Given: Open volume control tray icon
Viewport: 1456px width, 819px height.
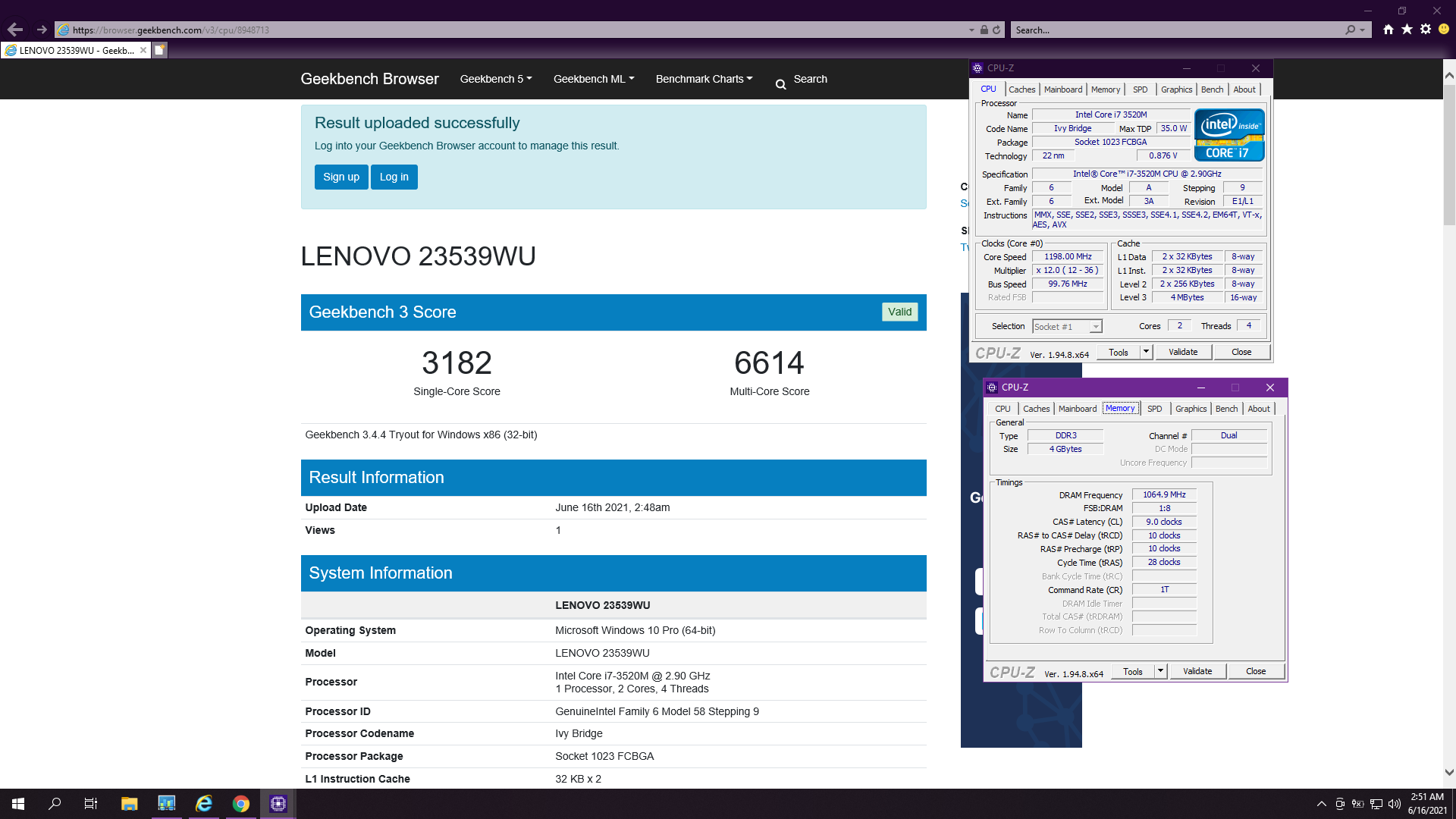Looking at the screenshot, I should pyautogui.click(x=1394, y=804).
